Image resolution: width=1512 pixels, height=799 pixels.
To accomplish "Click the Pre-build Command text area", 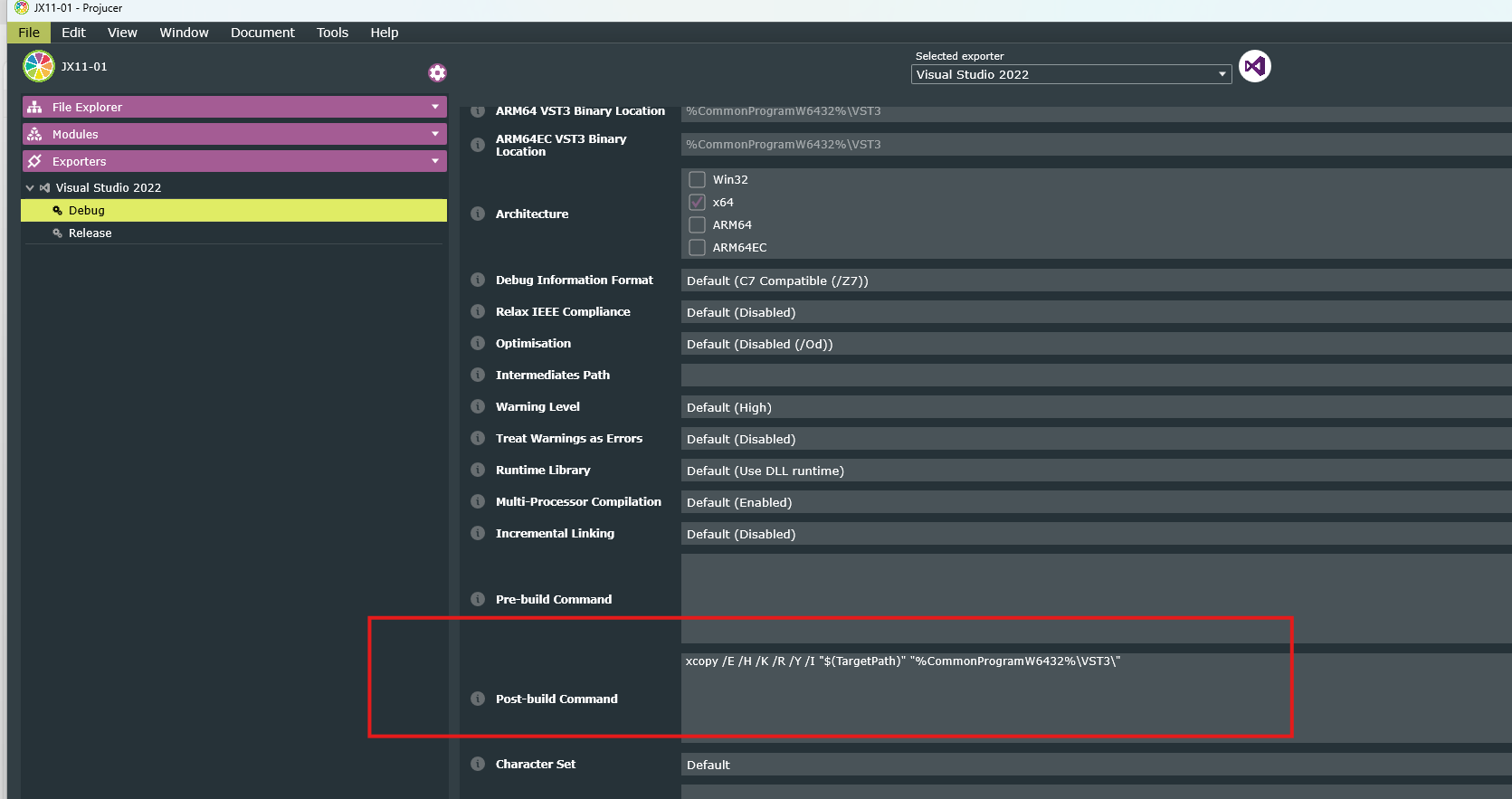I will pos(1097,599).
